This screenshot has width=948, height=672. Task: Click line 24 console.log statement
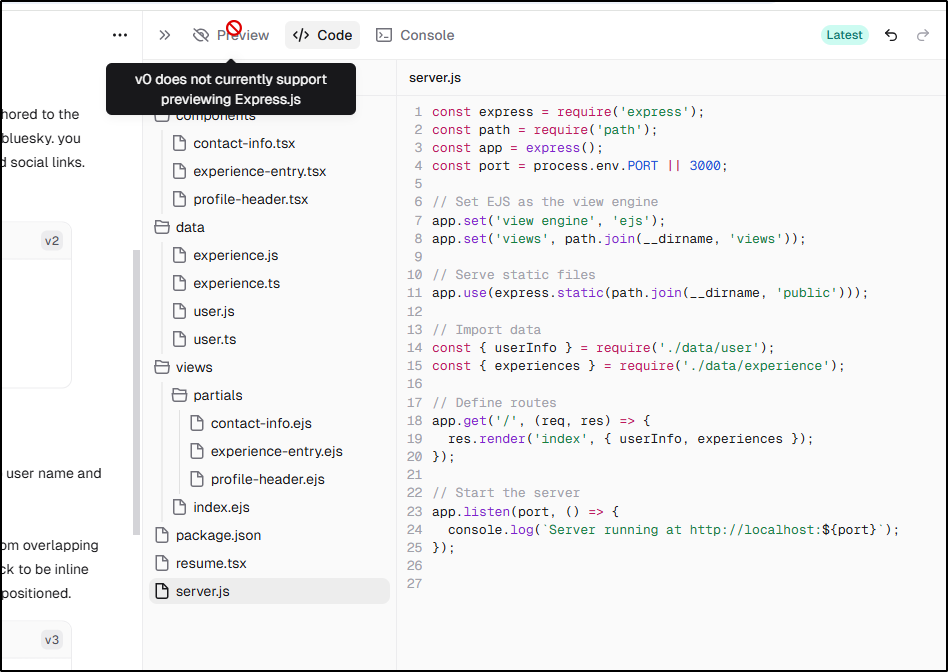coord(674,530)
